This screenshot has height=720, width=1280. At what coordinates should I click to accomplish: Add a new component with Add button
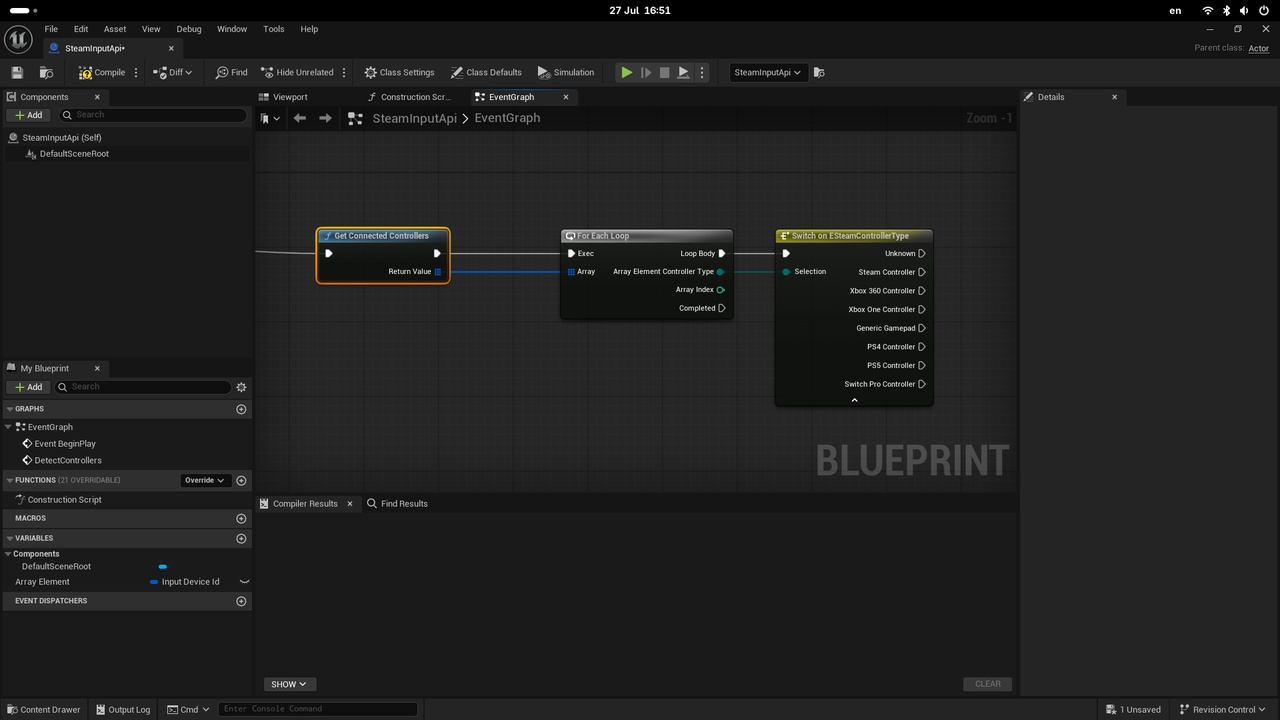coord(28,115)
